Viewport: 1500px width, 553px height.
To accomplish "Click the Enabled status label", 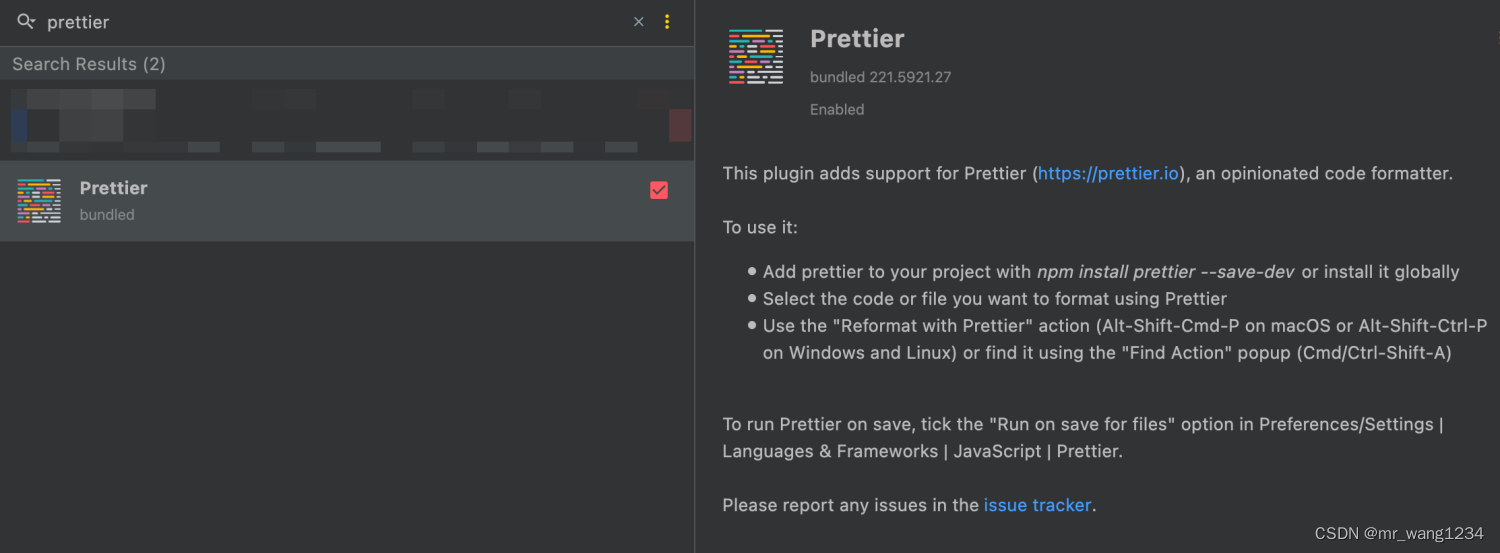I will [837, 110].
